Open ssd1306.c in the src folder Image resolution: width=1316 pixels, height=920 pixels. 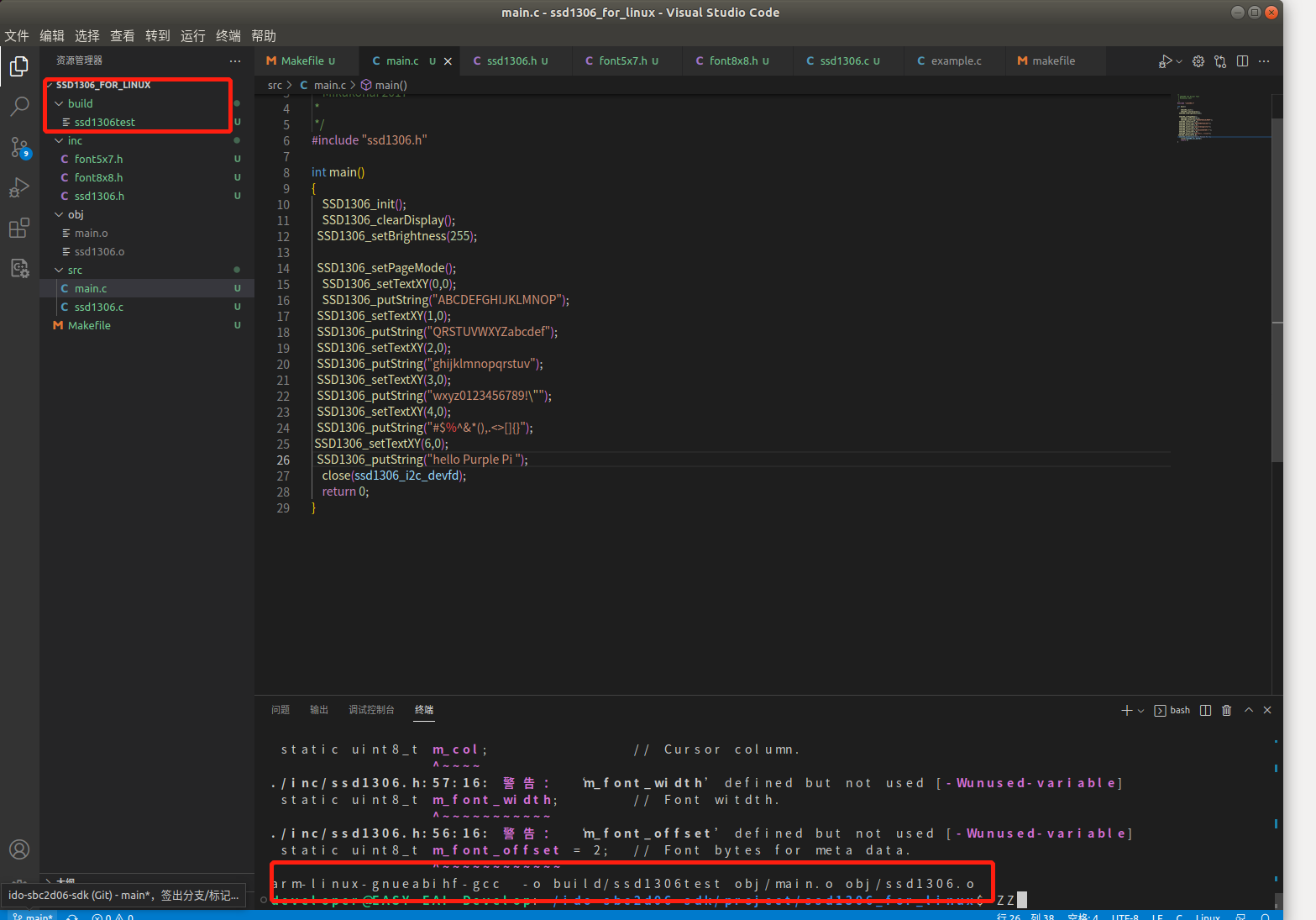click(147, 307)
